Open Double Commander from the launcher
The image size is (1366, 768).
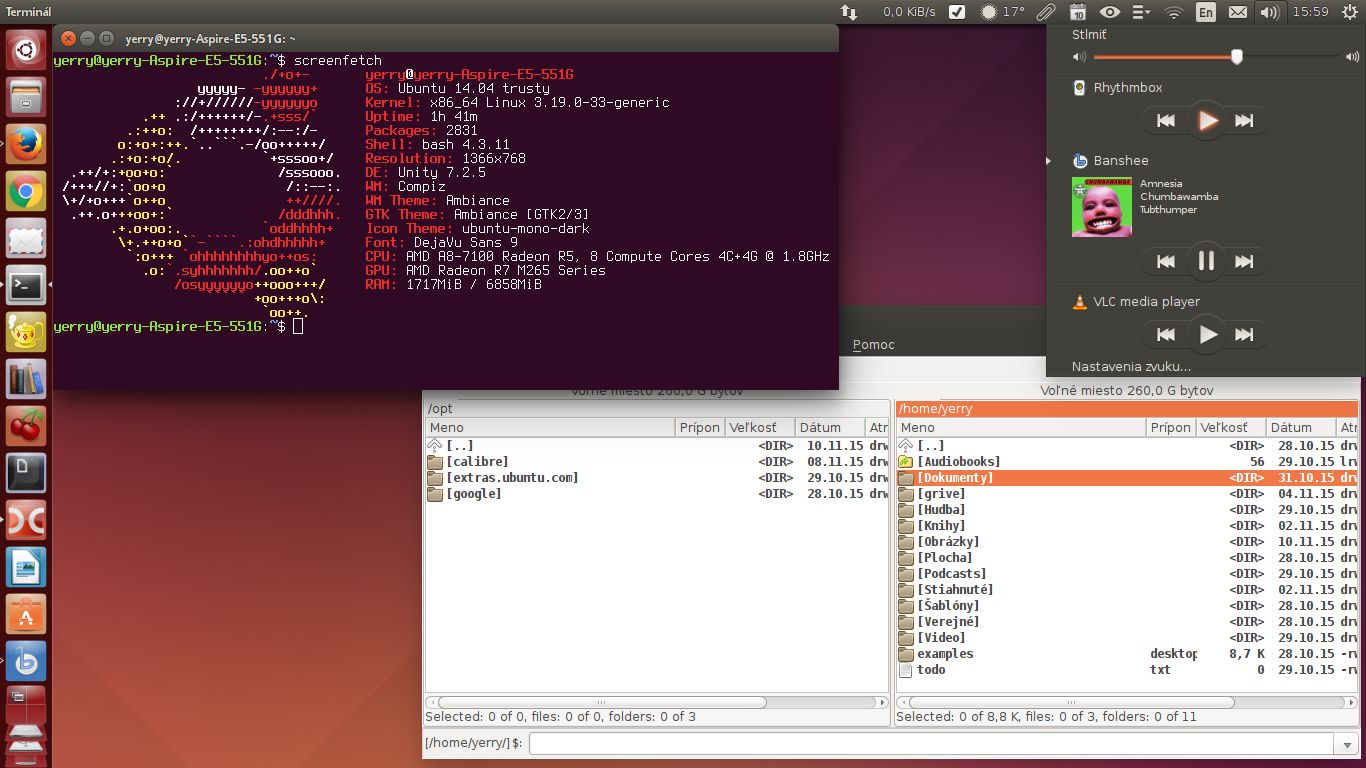click(26, 522)
